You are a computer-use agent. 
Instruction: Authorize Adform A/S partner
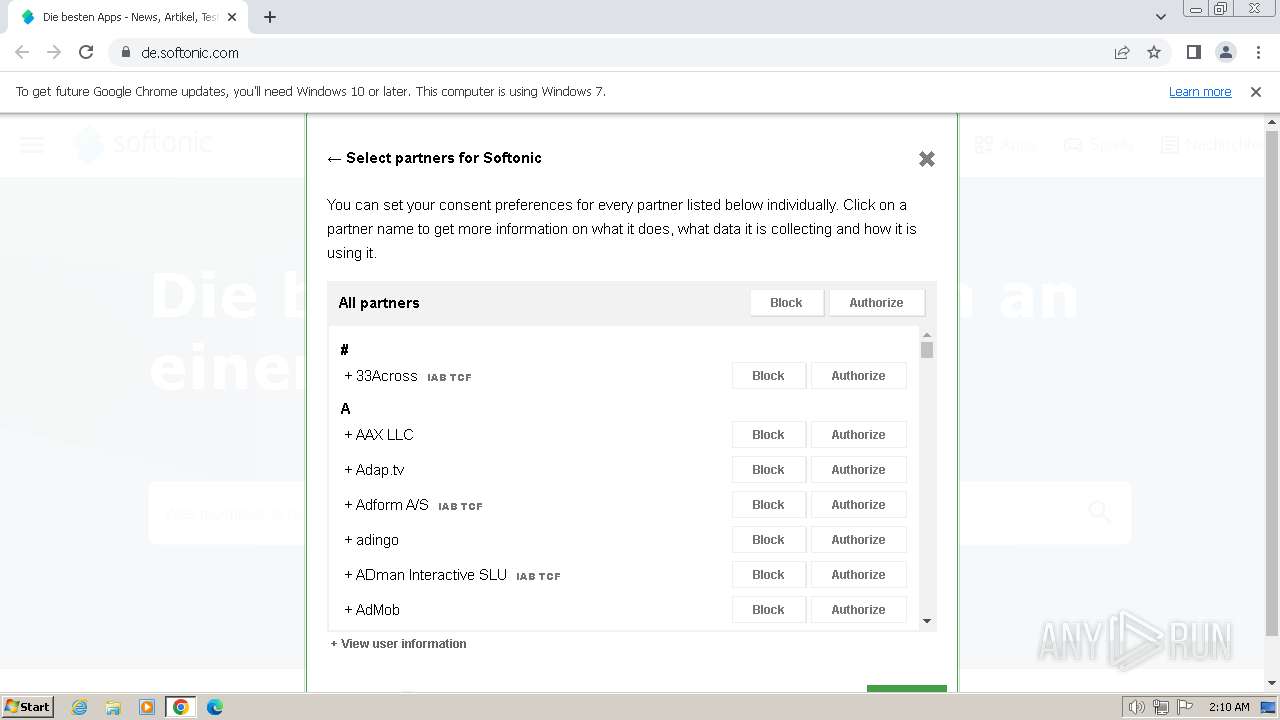coord(858,505)
